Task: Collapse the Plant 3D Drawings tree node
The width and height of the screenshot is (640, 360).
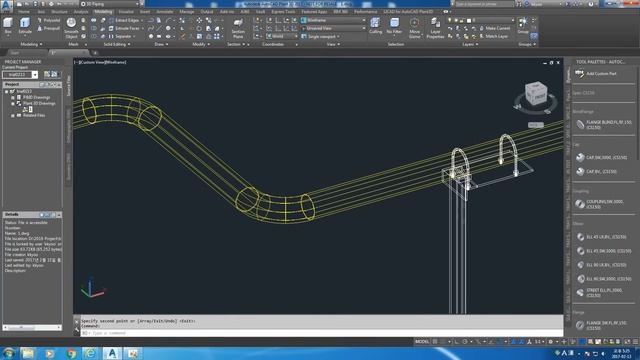Action: tap(13, 104)
